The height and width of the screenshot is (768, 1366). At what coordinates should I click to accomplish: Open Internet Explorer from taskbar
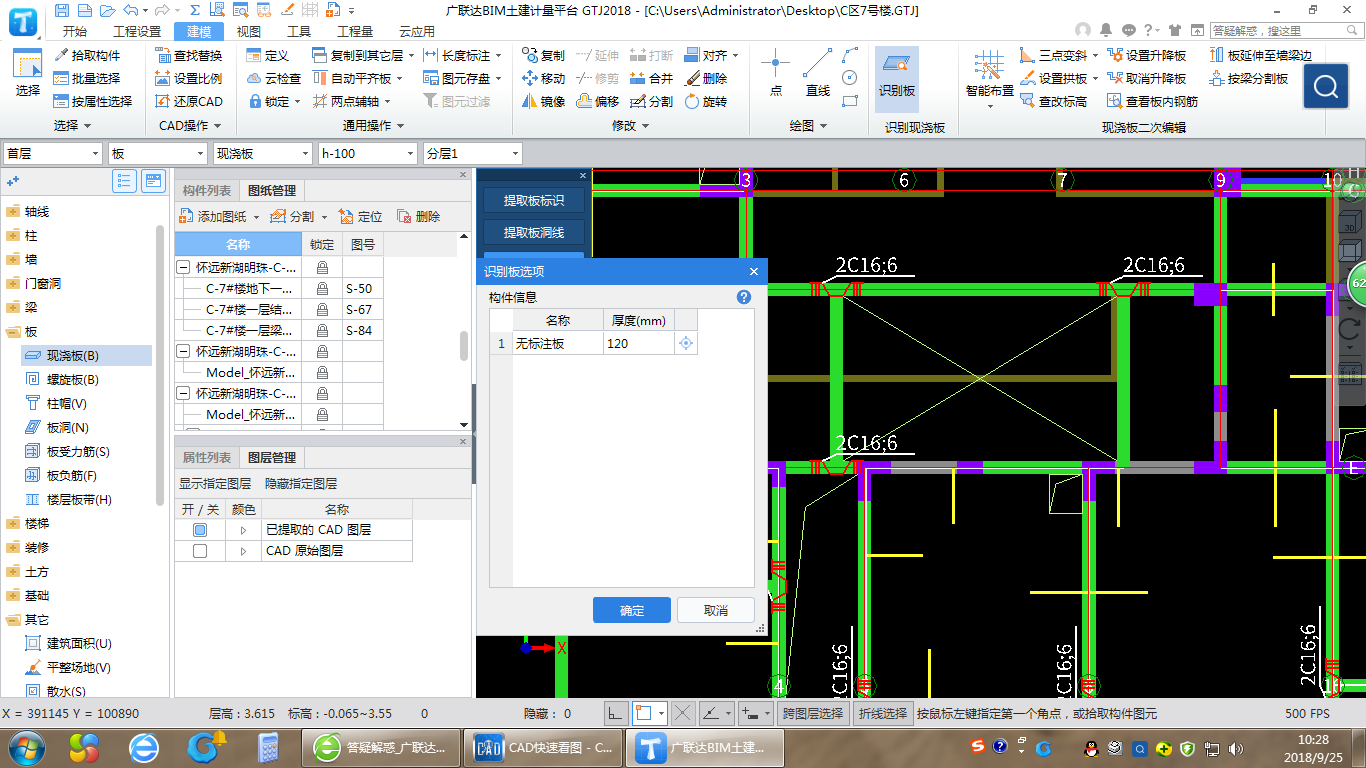tap(145, 747)
